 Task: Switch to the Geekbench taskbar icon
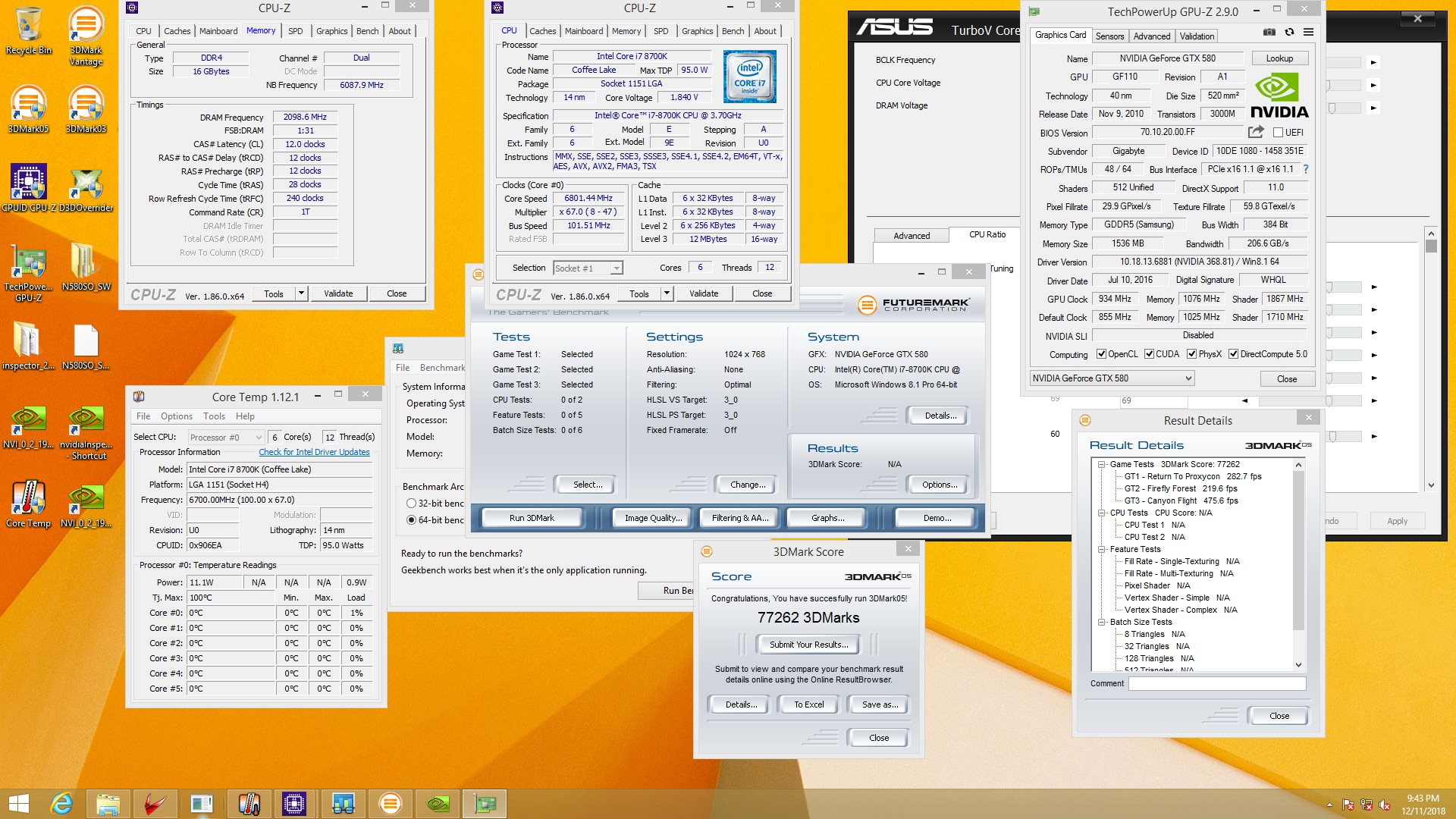tap(343, 804)
